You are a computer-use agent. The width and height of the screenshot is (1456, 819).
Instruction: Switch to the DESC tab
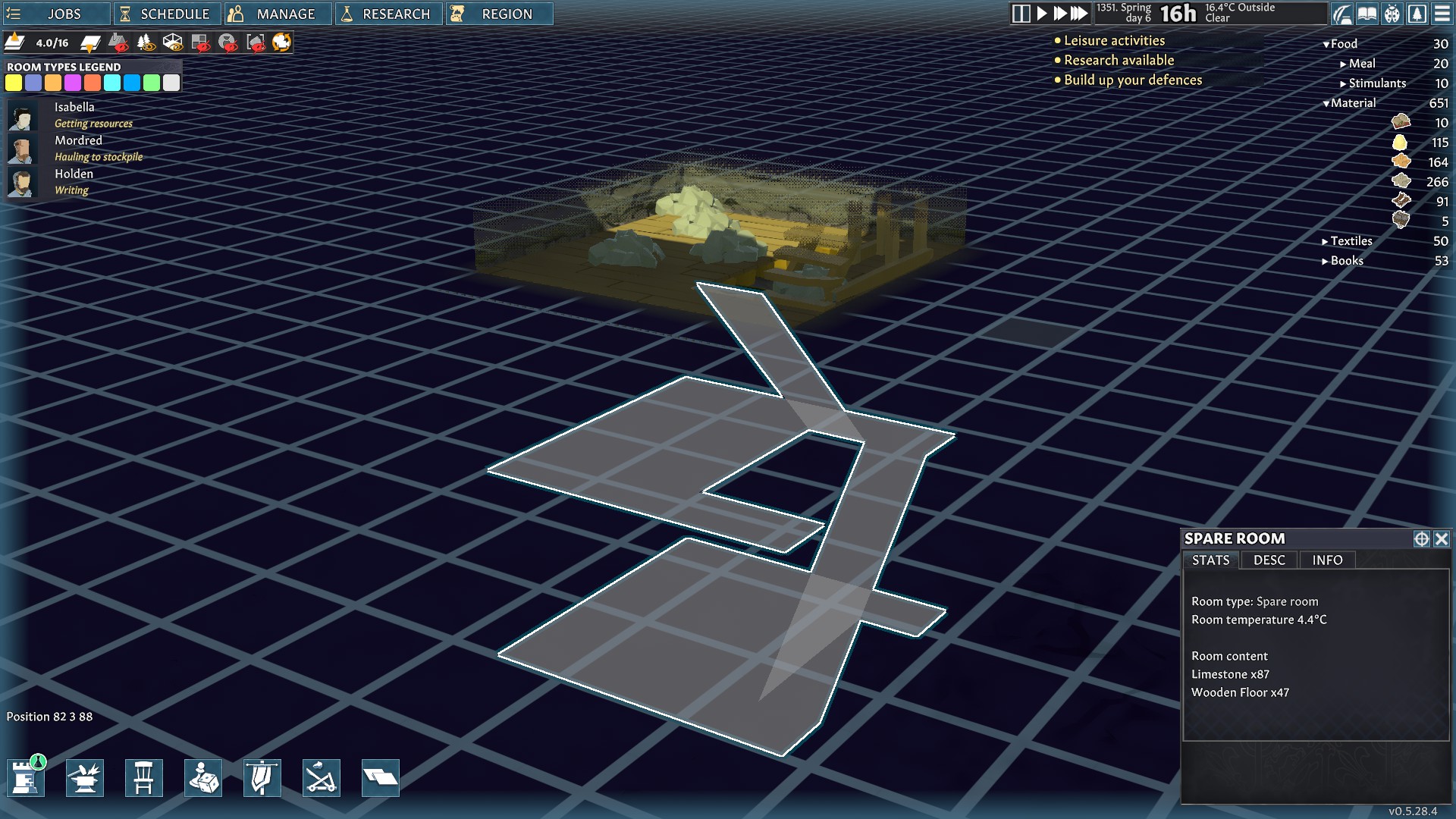1269,560
